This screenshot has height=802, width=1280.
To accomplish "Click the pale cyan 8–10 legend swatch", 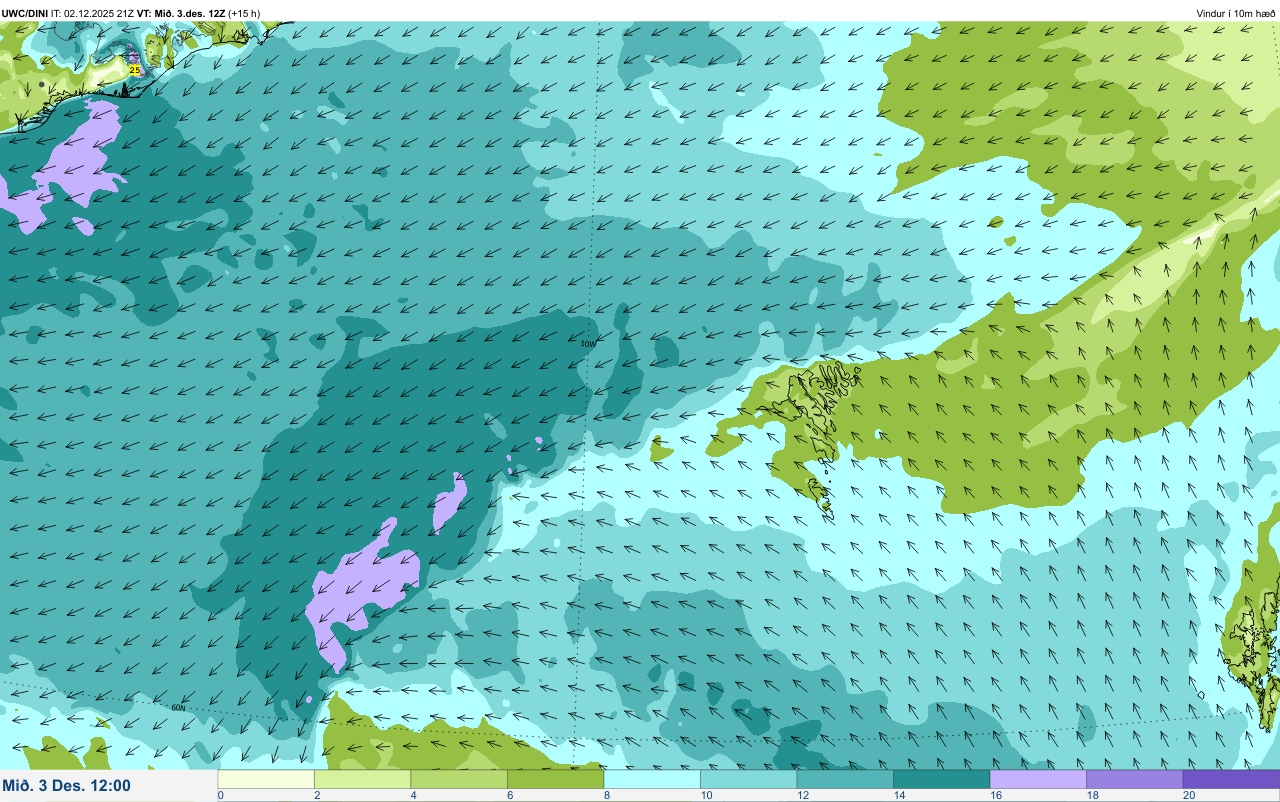I will (x=652, y=779).
